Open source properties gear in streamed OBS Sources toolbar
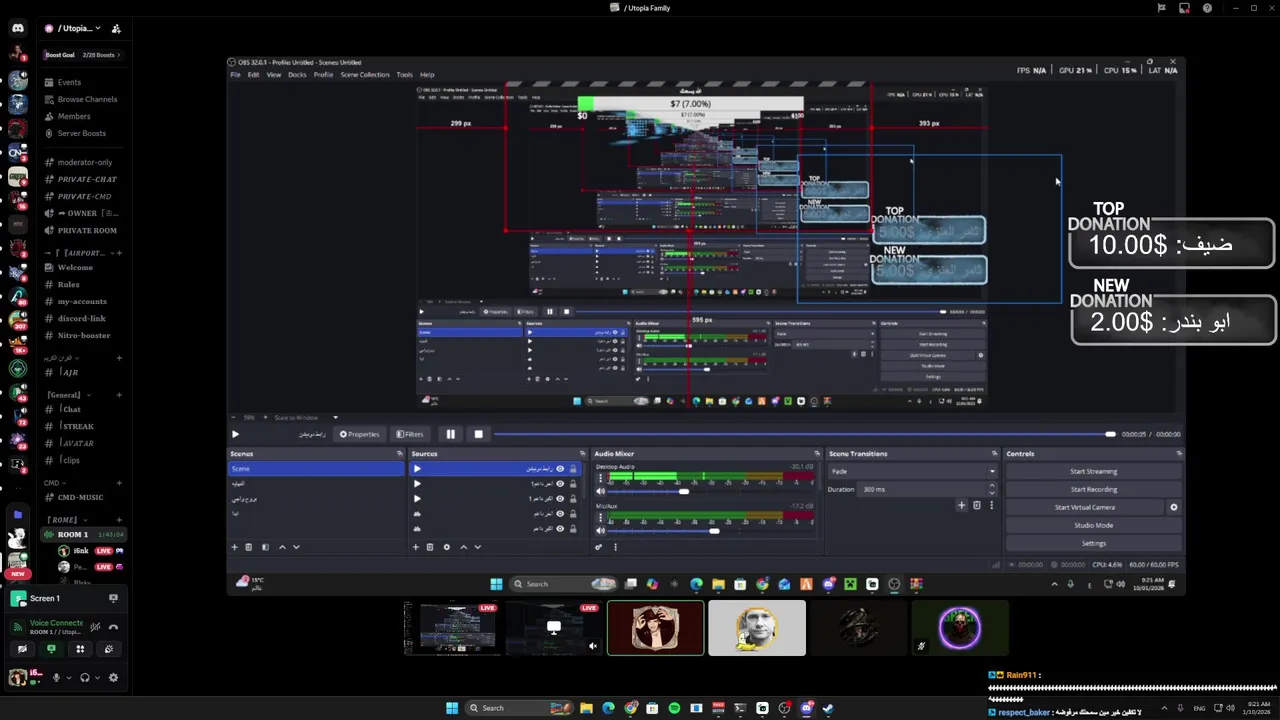Screen dimensions: 1280x720 [x=446, y=547]
